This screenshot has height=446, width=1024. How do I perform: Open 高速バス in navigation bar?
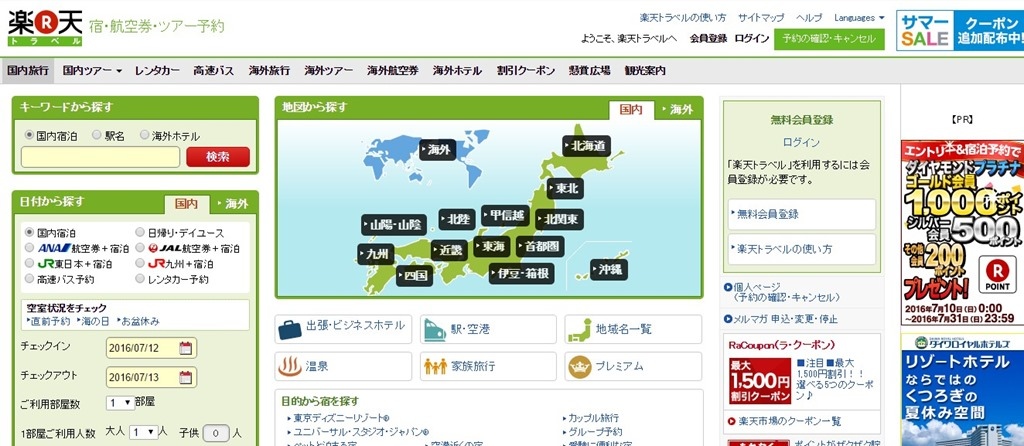pos(214,71)
